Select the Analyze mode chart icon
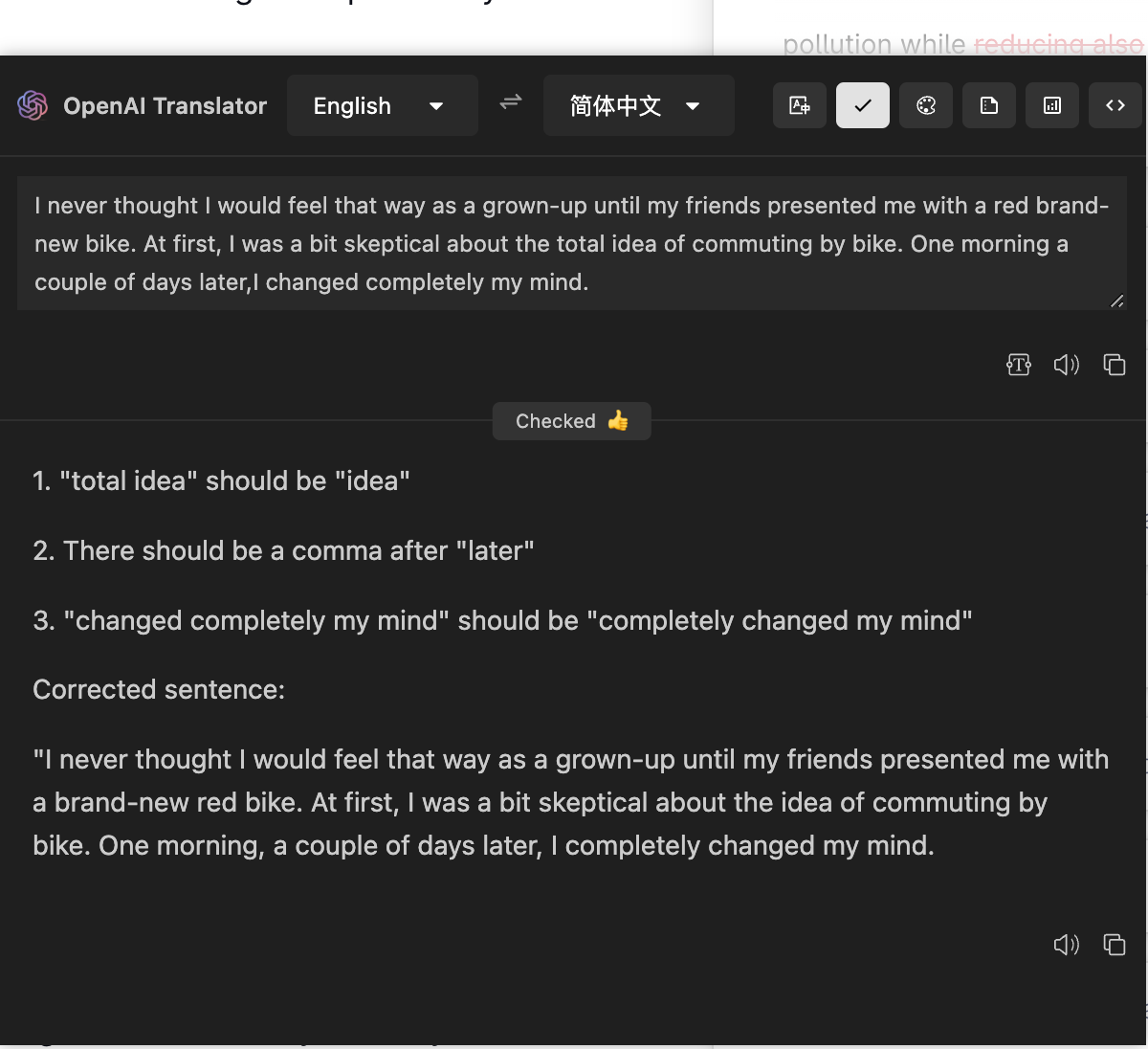1148x1049 pixels. (x=1051, y=105)
